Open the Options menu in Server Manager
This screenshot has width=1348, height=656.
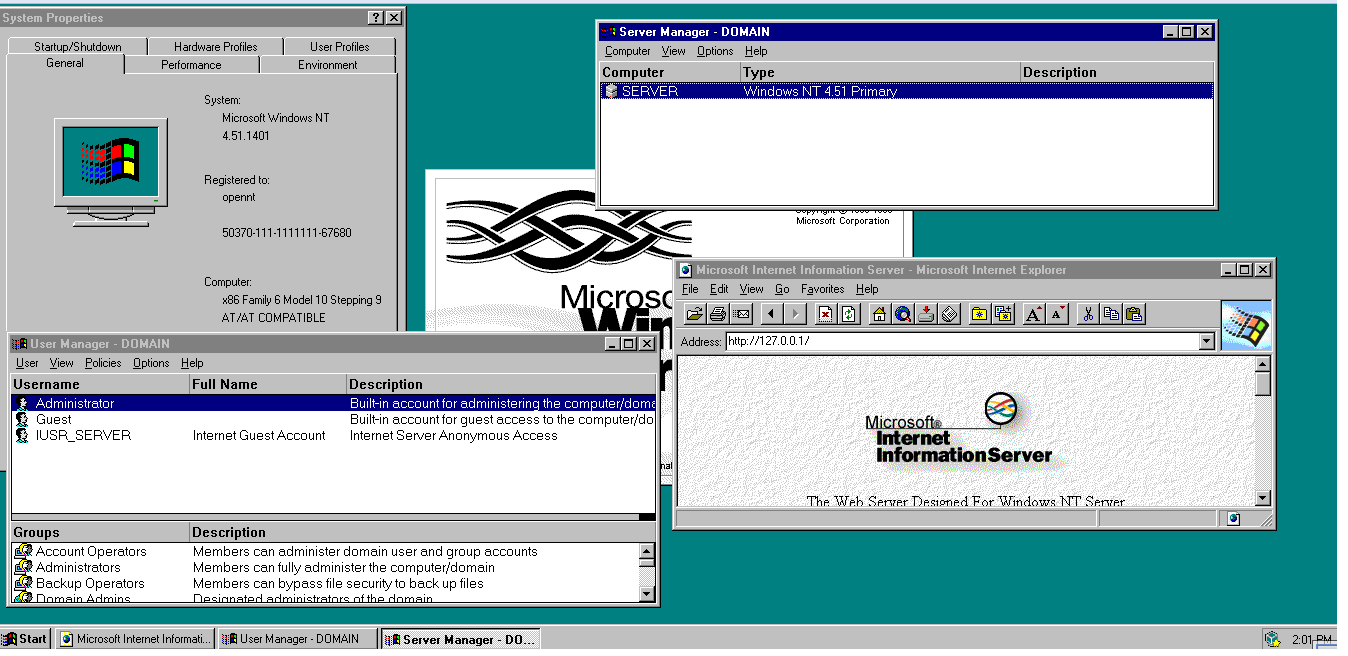pyautogui.click(x=715, y=51)
